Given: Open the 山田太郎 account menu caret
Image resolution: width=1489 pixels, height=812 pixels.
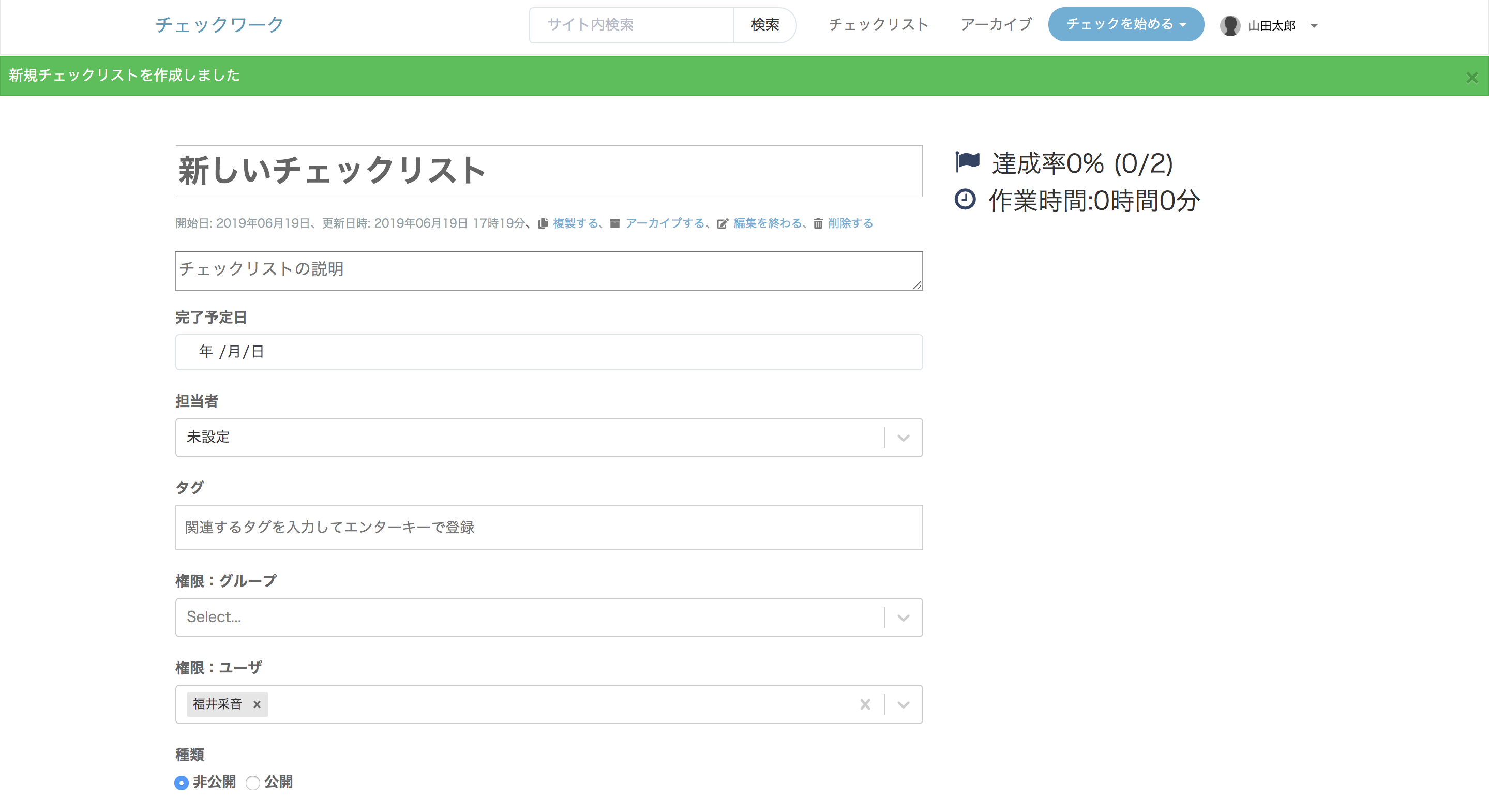Looking at the screenshot, I should point(1314,25).
